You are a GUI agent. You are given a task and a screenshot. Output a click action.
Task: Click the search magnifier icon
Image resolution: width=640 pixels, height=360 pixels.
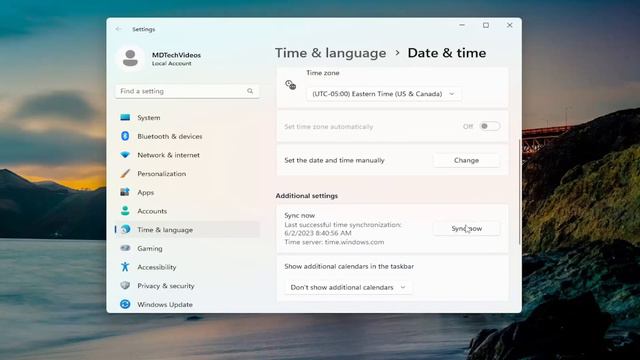[250, 91]
